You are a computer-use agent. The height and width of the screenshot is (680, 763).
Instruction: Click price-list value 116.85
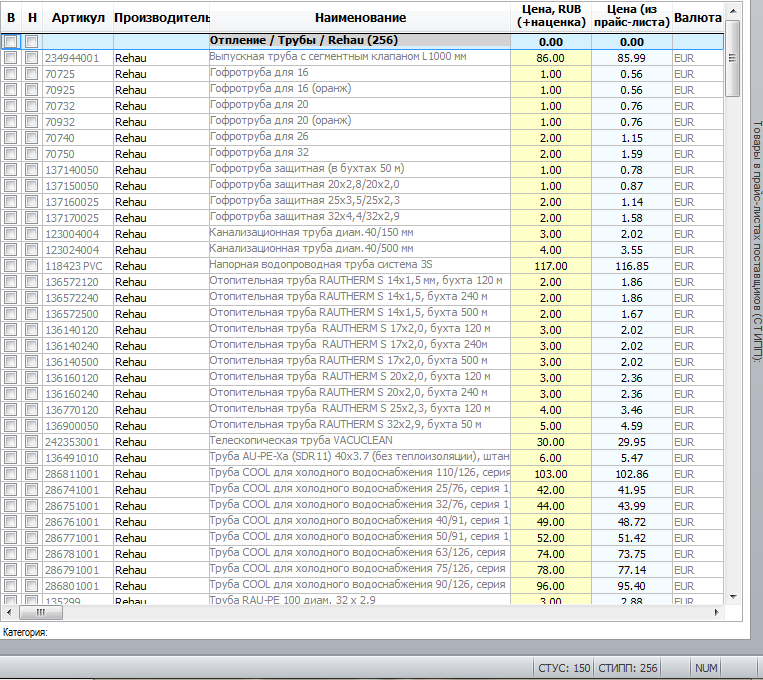pos(632,266)
